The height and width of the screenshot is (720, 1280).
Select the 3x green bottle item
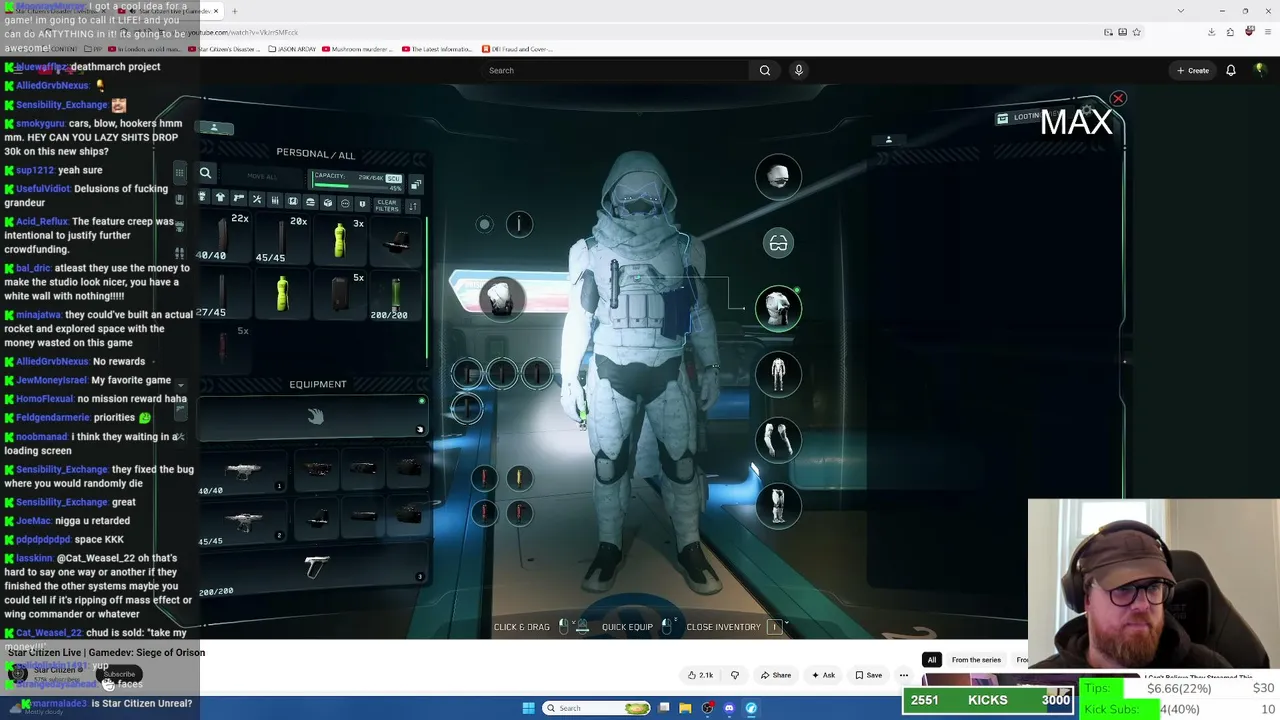tap(341, 241)
